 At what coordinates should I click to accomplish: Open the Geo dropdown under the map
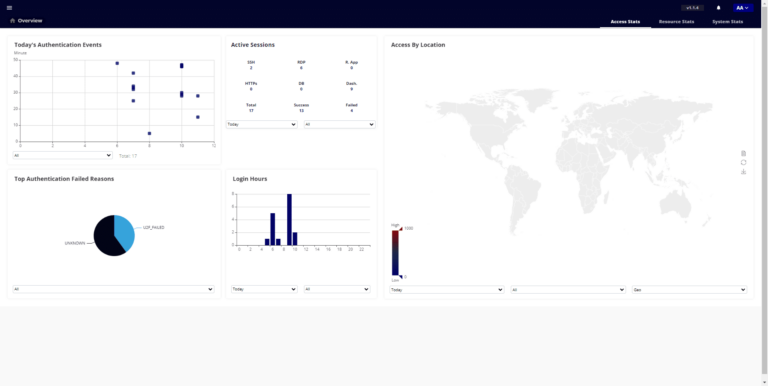[690, 290]
